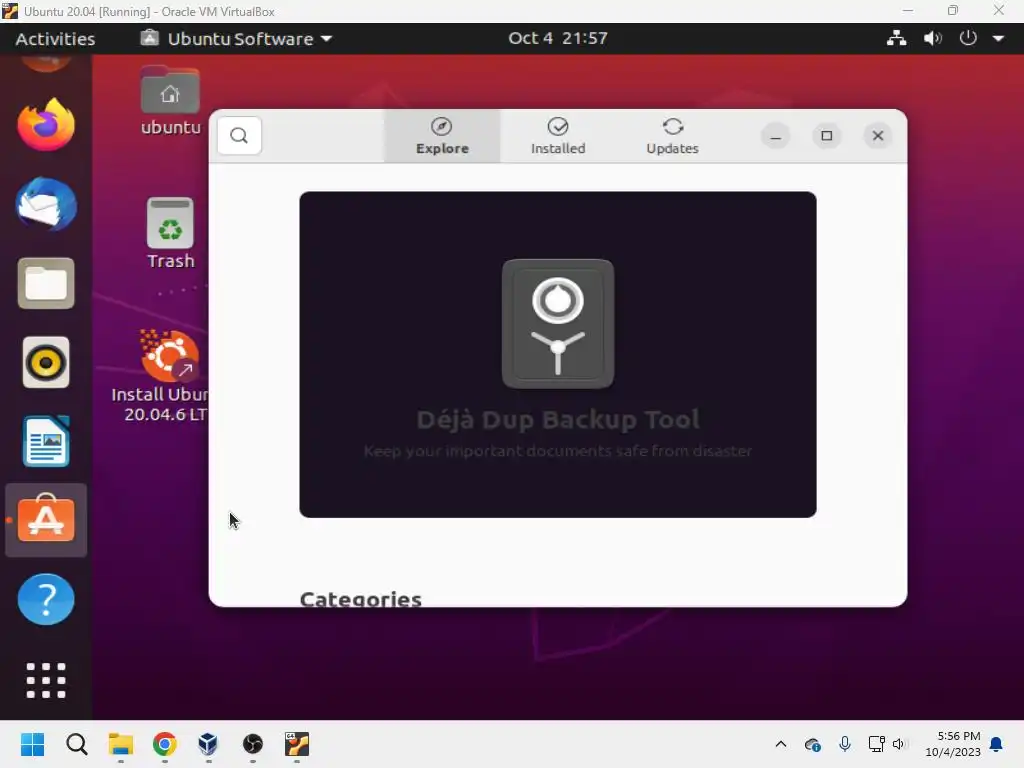
Task: Select the ubuntu home folder icon
Action: point(170,101)
